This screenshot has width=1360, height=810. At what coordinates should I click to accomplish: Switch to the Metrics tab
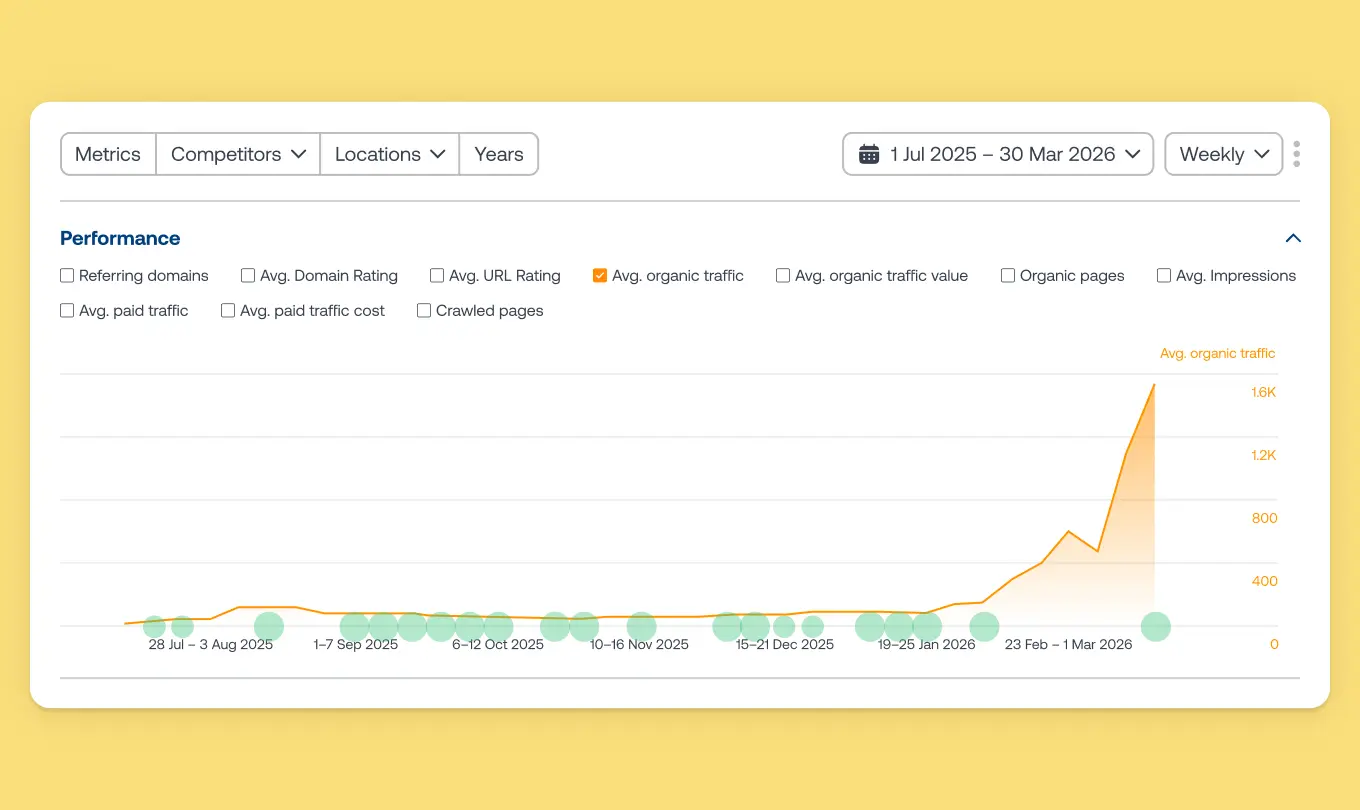[107, 154]
